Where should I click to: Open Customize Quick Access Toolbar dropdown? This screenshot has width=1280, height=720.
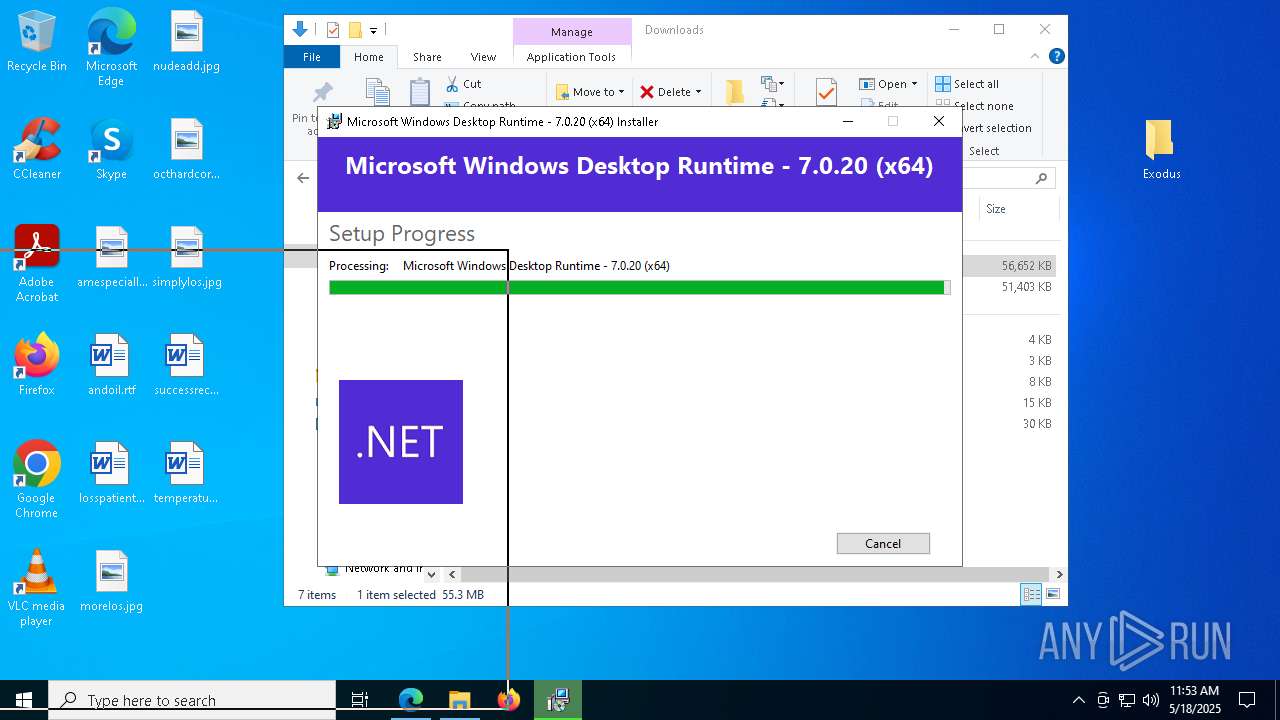pyautogui.click(x=373, y=31)
